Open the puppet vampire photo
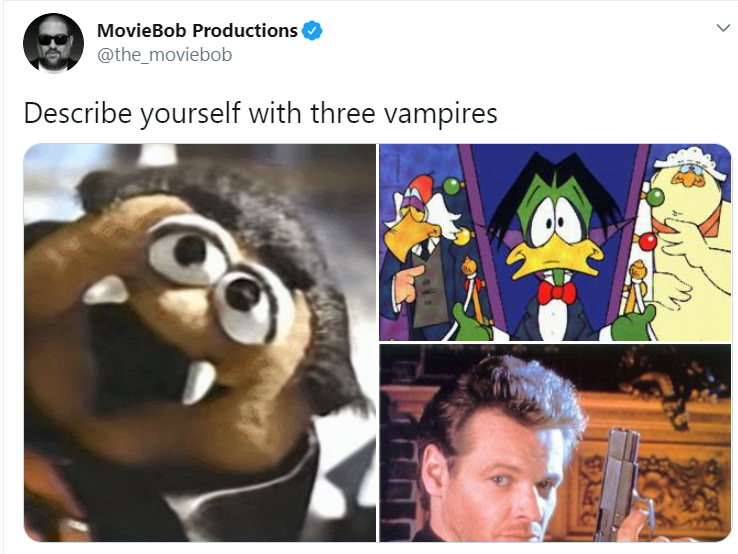 pos(200,343)
